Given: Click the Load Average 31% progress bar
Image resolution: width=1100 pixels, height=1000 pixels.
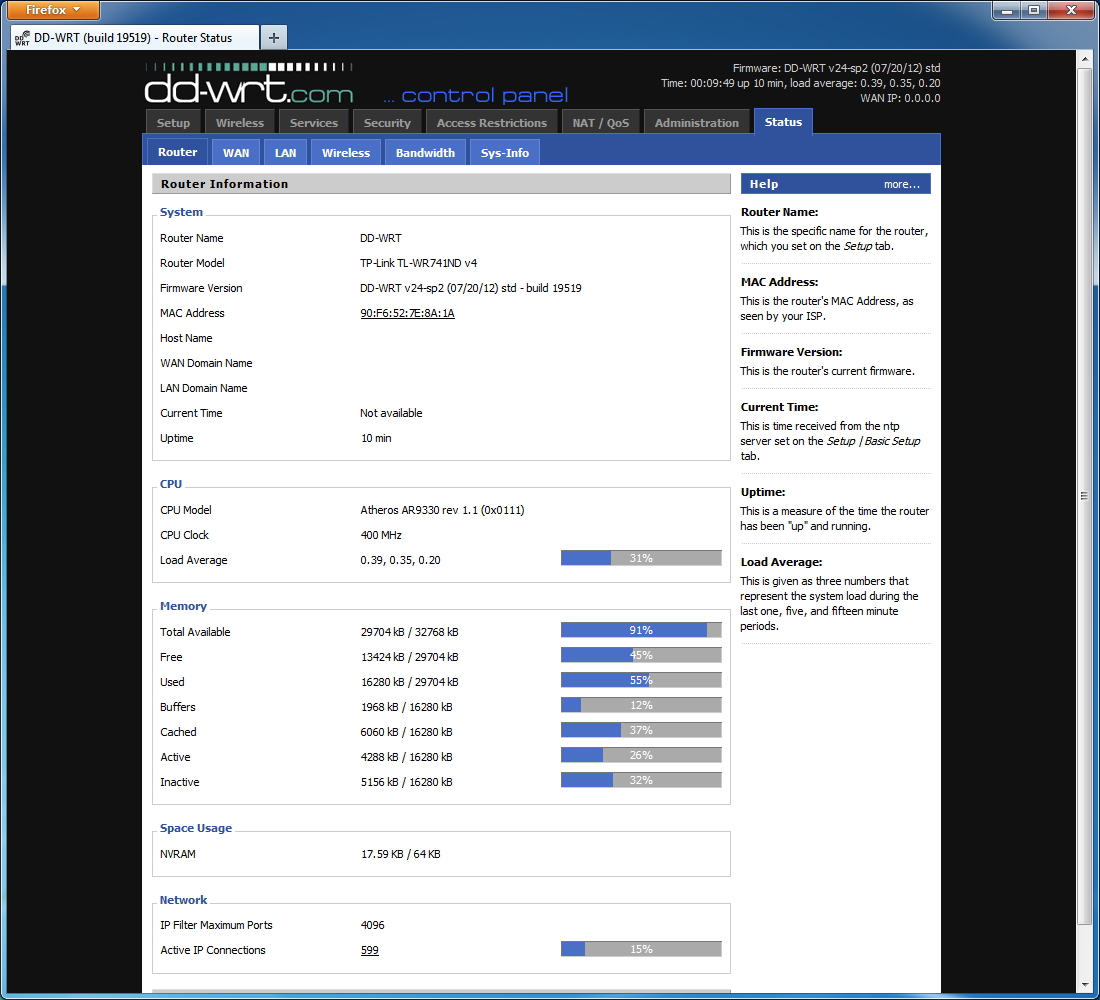Looking at the screenshot, I should click(x=641, y=559).
